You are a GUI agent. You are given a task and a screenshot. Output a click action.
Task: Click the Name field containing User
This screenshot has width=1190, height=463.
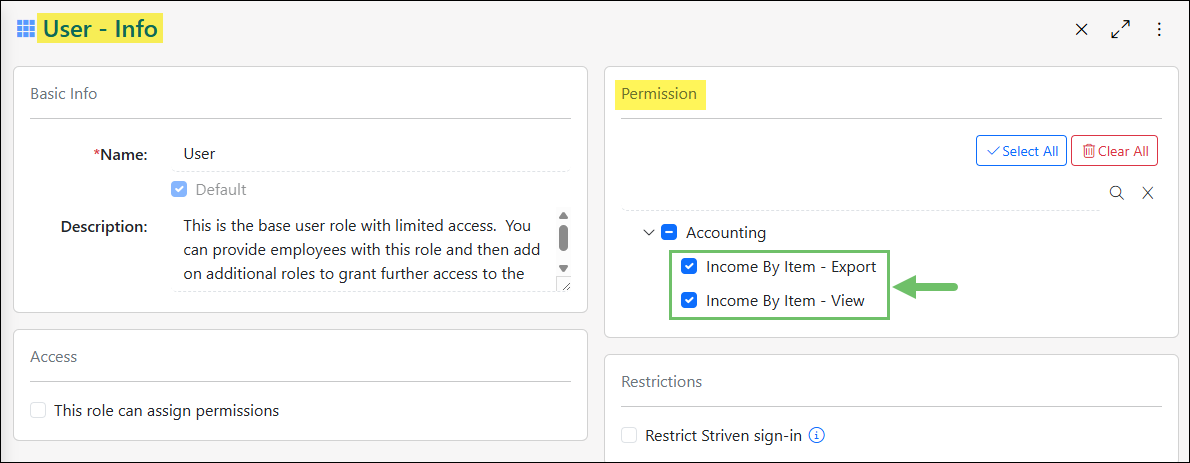pos(372,154)
